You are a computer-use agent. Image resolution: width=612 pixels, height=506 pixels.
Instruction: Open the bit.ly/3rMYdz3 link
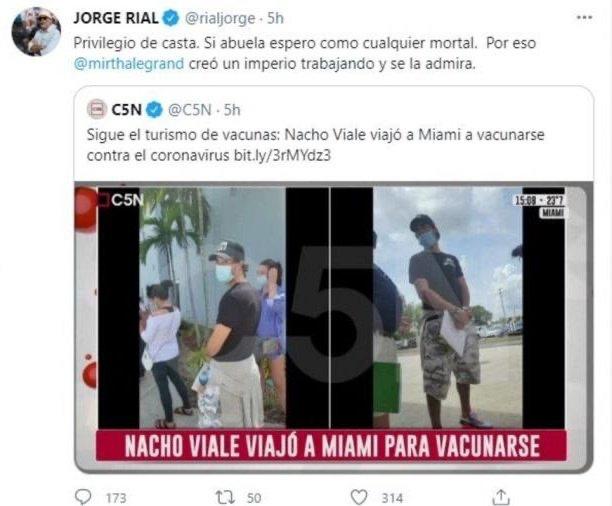click(282, 155)
